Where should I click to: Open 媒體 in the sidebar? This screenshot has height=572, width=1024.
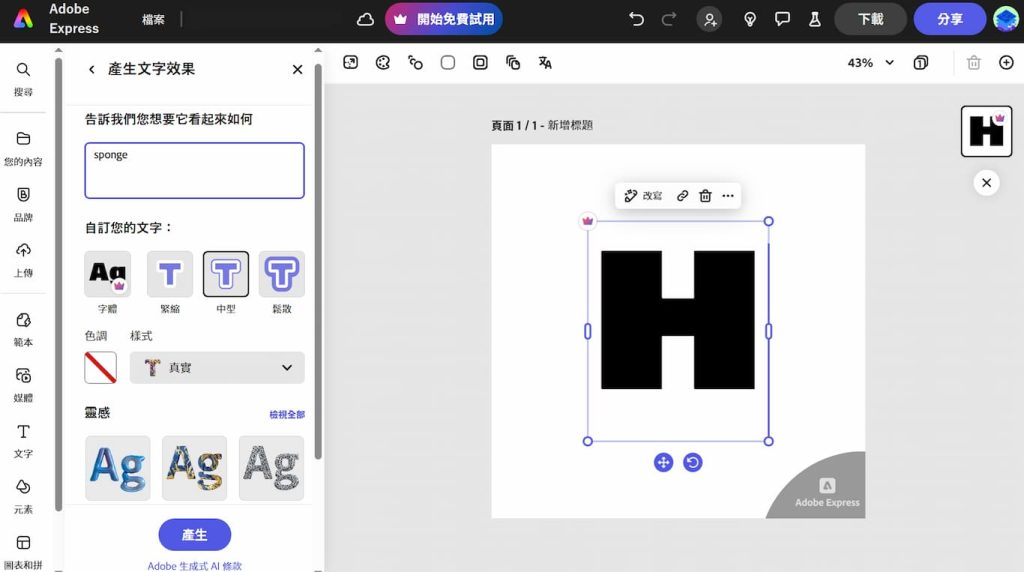pyautogui.click(x=23, y=385)
